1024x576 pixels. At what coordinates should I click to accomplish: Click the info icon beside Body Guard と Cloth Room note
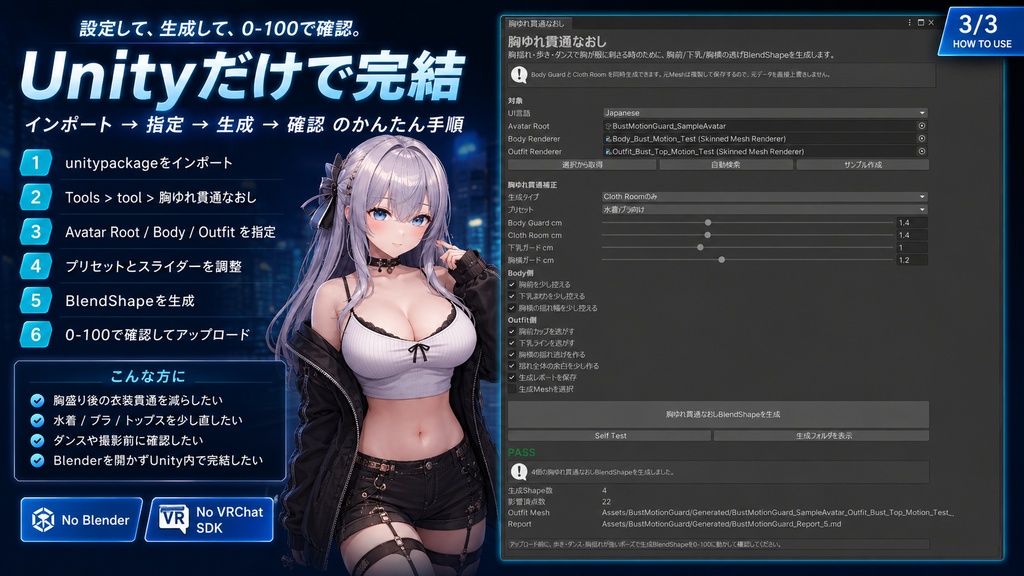tap(519, 74)
